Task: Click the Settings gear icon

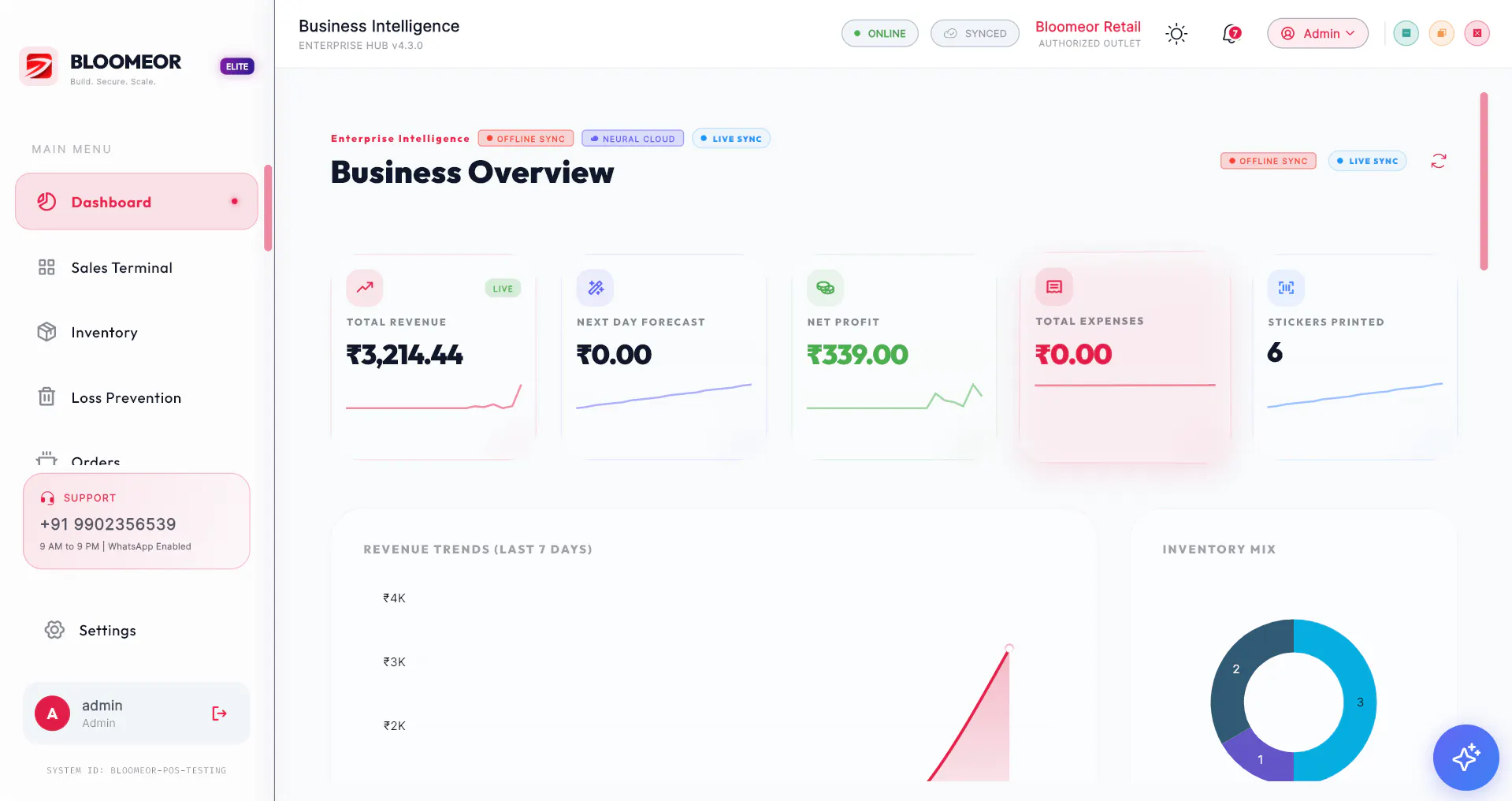Action: pyautogui.click(x=54, y=630)
